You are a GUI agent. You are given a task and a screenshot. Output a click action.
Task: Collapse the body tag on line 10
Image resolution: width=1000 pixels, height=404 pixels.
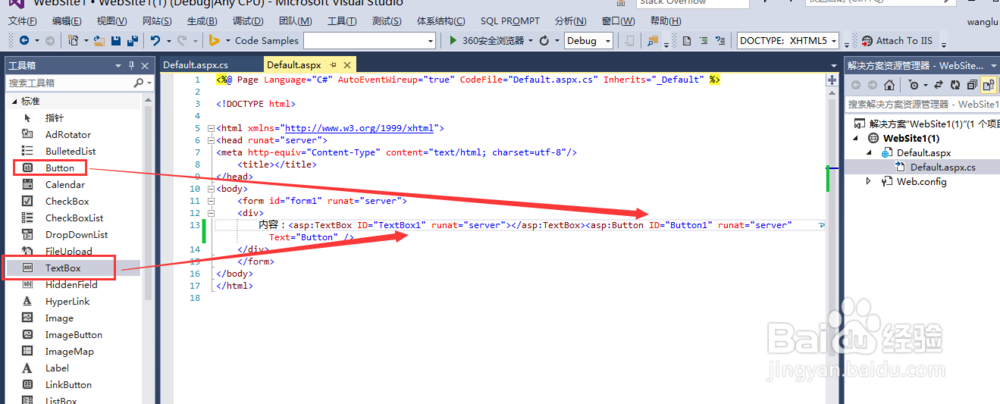pos(211,189)
